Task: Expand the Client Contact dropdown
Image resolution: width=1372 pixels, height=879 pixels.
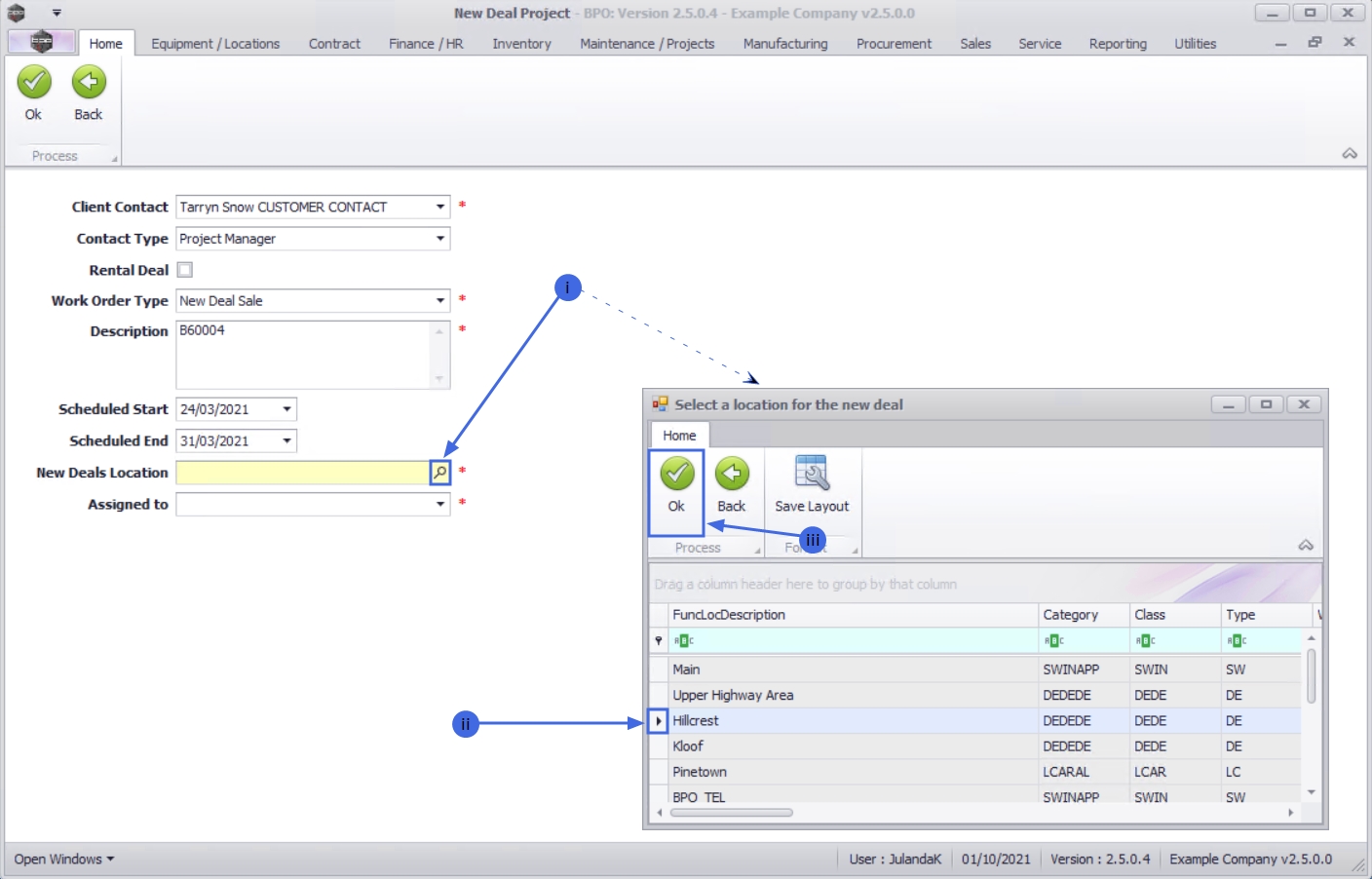Action: pyautogui.click(x=440, y=207)
